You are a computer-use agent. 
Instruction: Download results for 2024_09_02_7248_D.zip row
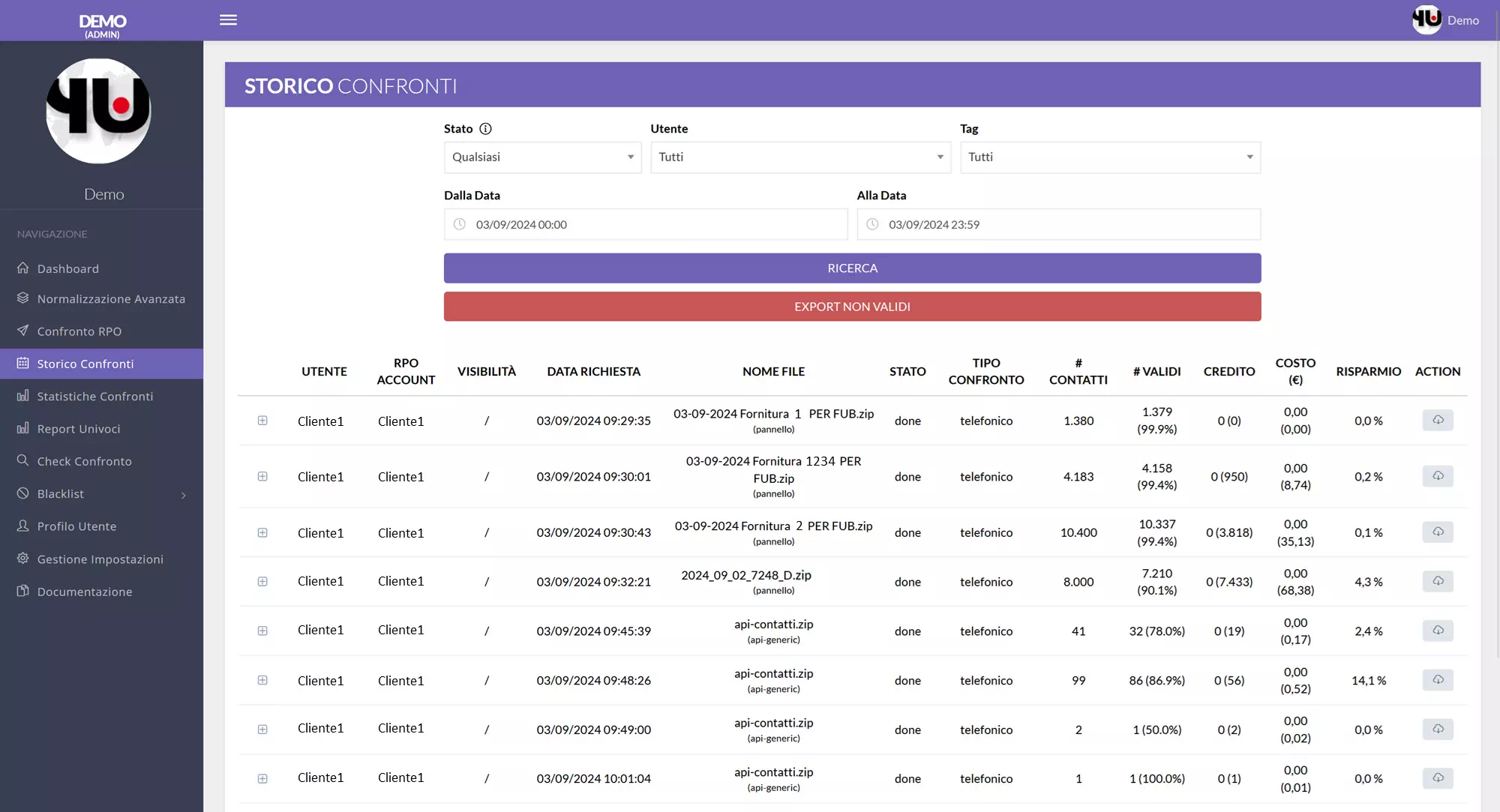[x=1438, y=581]
